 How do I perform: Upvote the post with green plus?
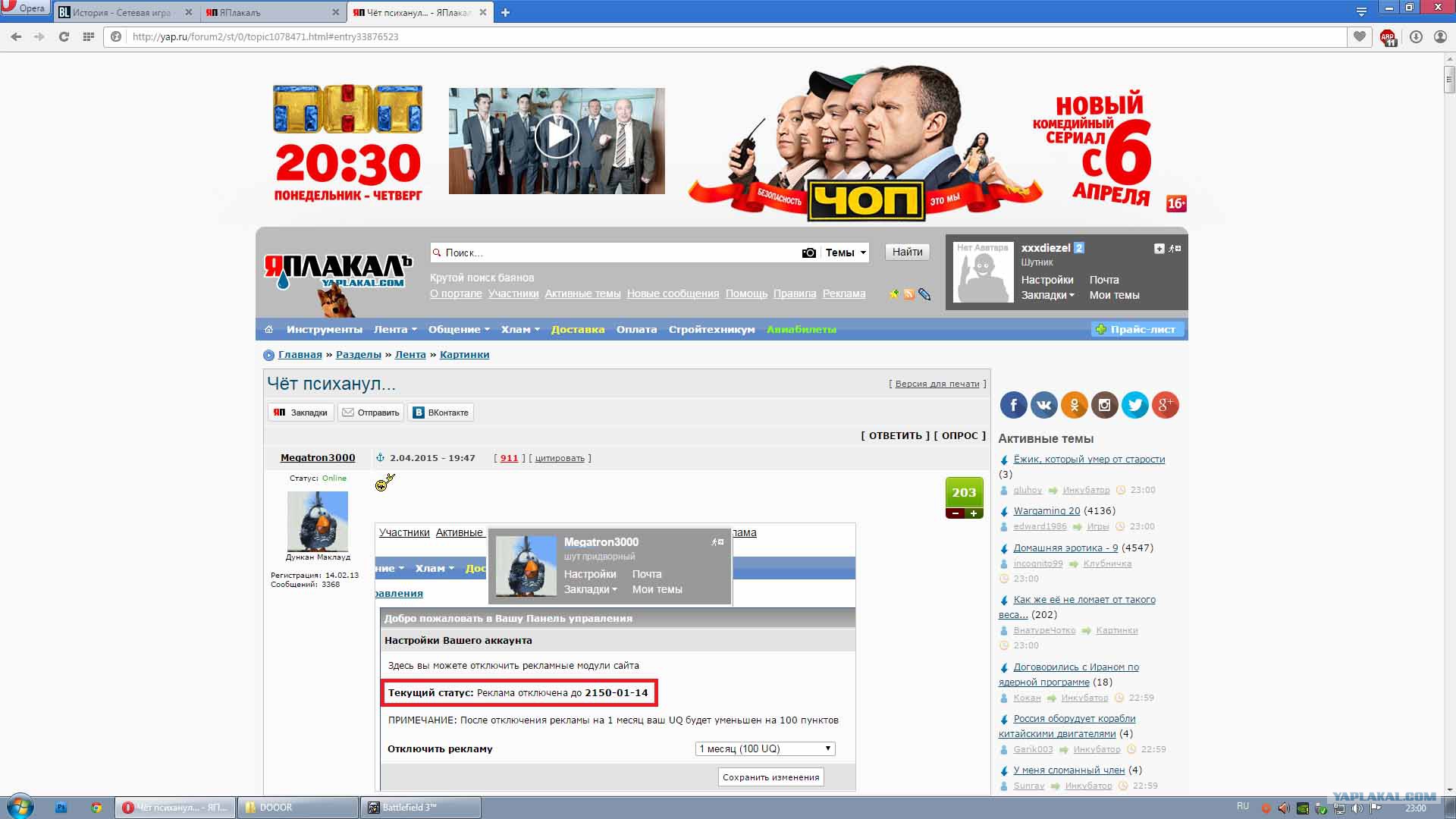coord(973,513)
